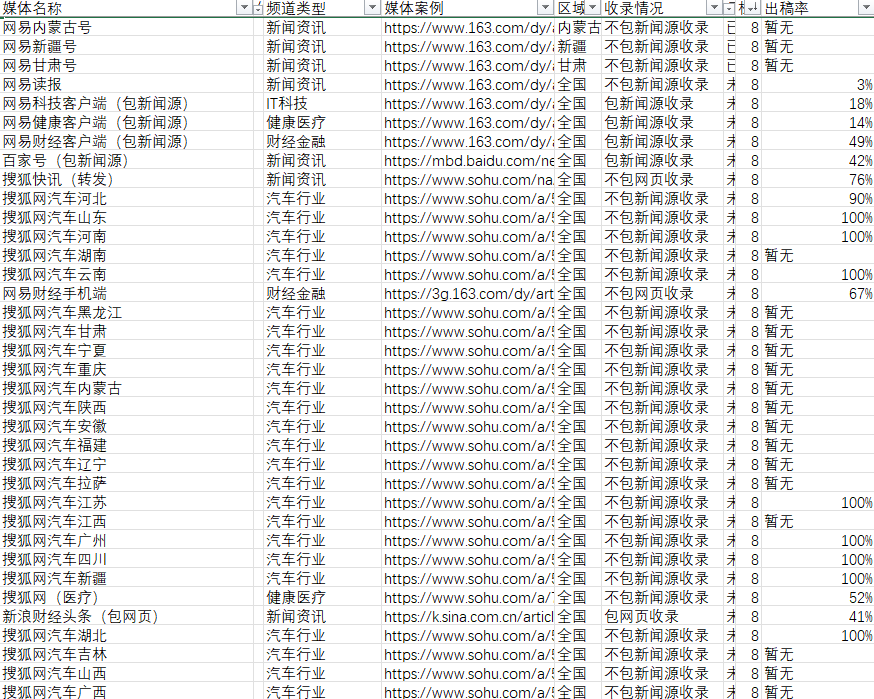The width and height of the screenshot is (874, 699).
Task: Select the 出稿率 header cell
Action: click(818, 8)
